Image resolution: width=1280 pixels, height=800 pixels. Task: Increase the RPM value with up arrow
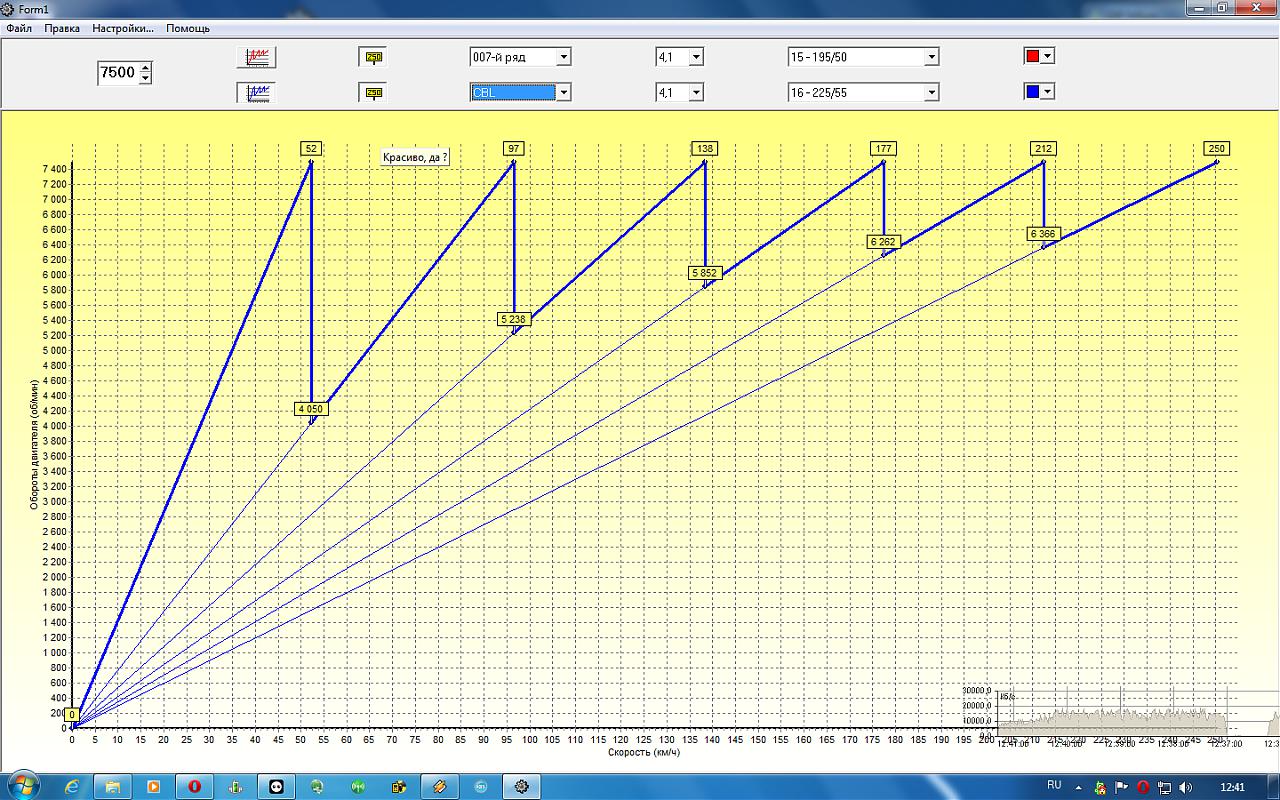pos(146,68)
